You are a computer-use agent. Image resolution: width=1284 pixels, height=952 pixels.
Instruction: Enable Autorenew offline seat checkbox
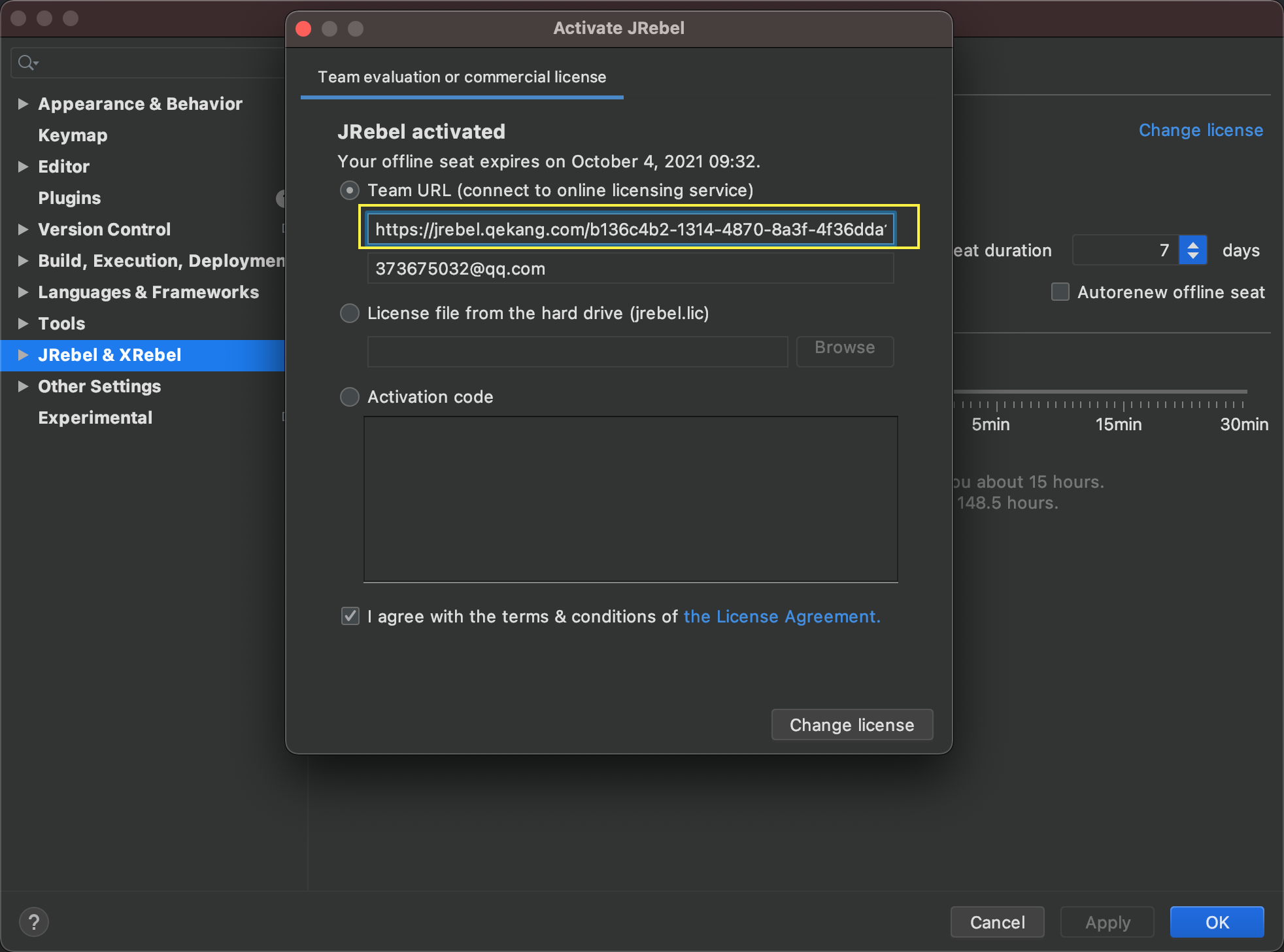click(1060, 292)
